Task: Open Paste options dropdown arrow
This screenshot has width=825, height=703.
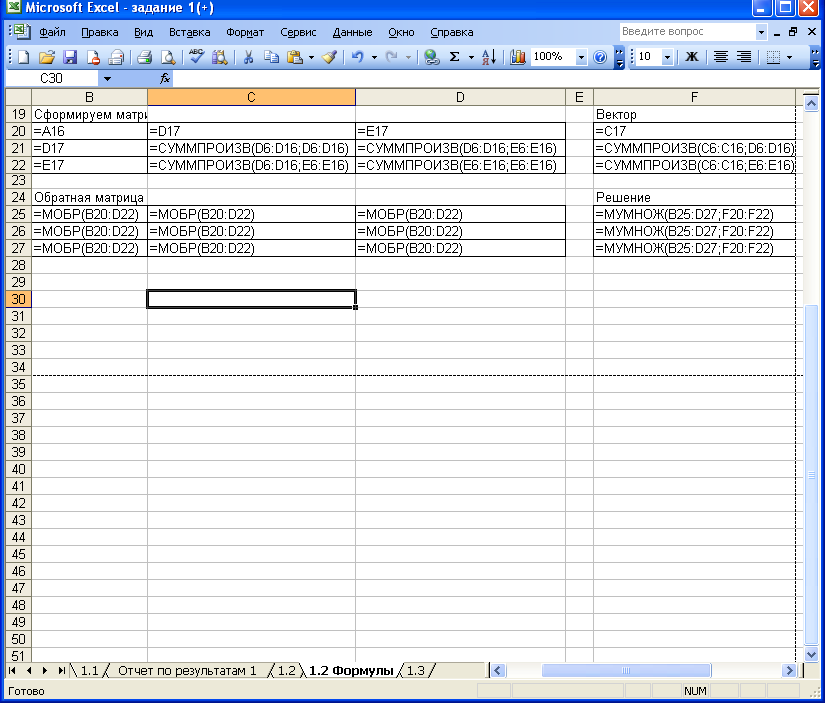Action: [311, 57]
